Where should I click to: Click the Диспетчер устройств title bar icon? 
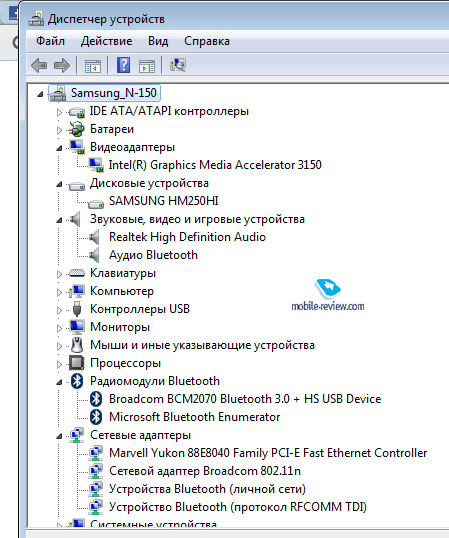[36, 19]
